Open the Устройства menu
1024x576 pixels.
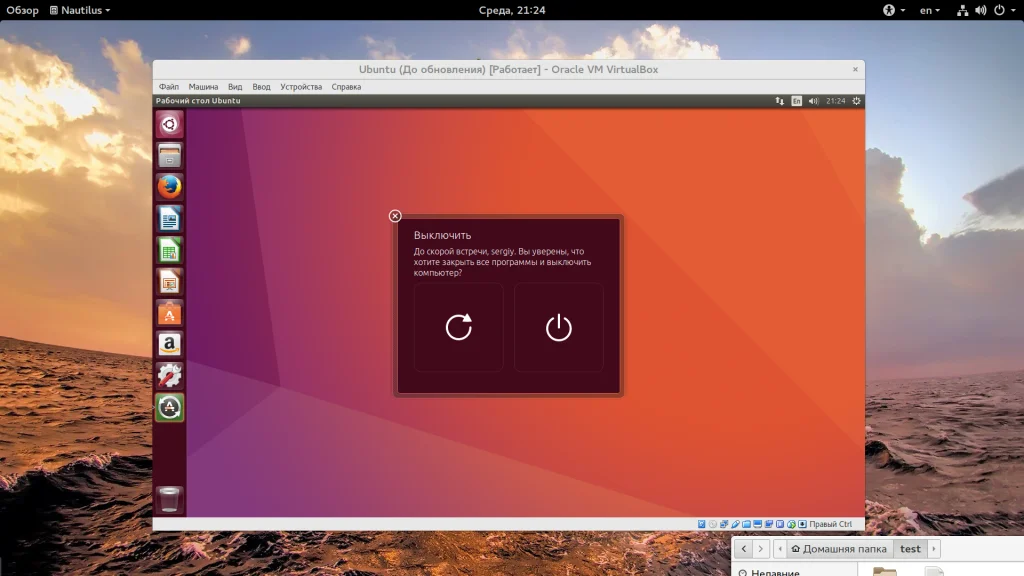(301, 87)
